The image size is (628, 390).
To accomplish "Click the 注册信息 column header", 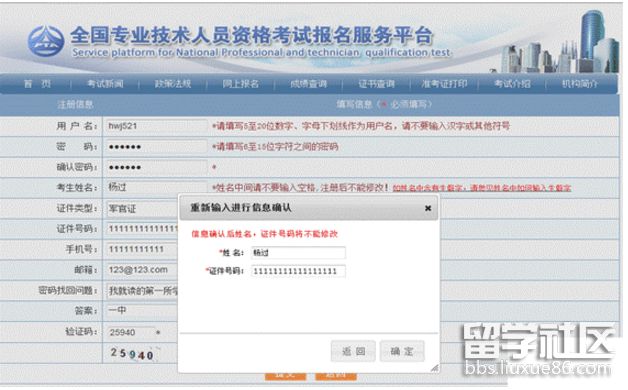I will [x=75, y=105].
